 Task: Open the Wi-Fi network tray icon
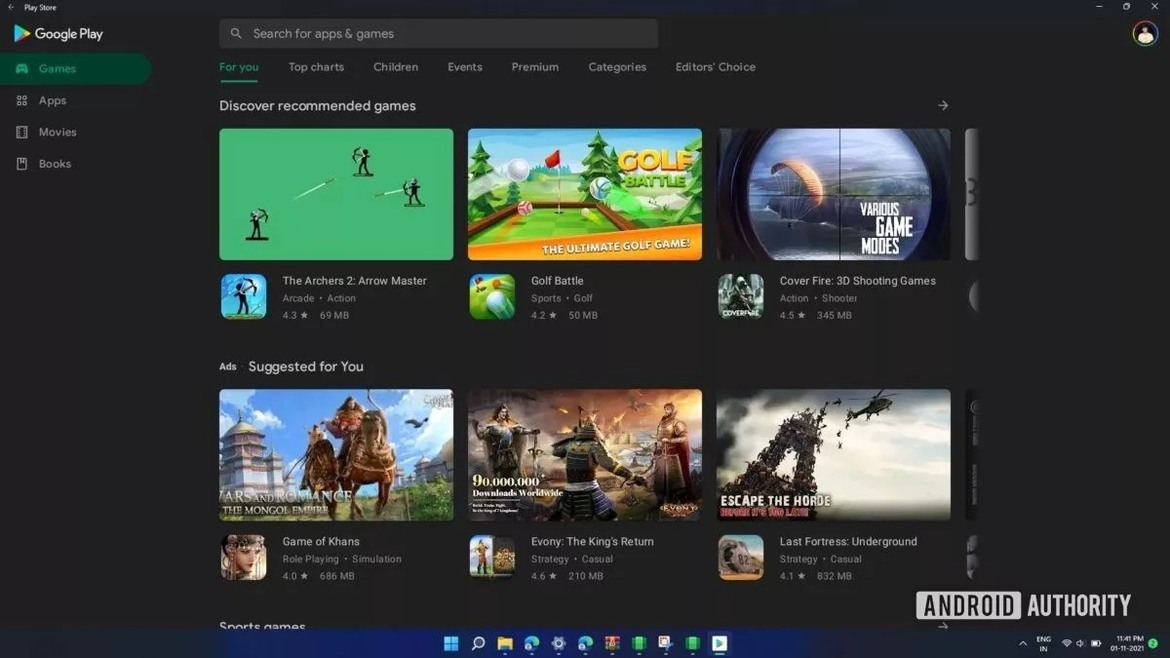[1066, 643]
